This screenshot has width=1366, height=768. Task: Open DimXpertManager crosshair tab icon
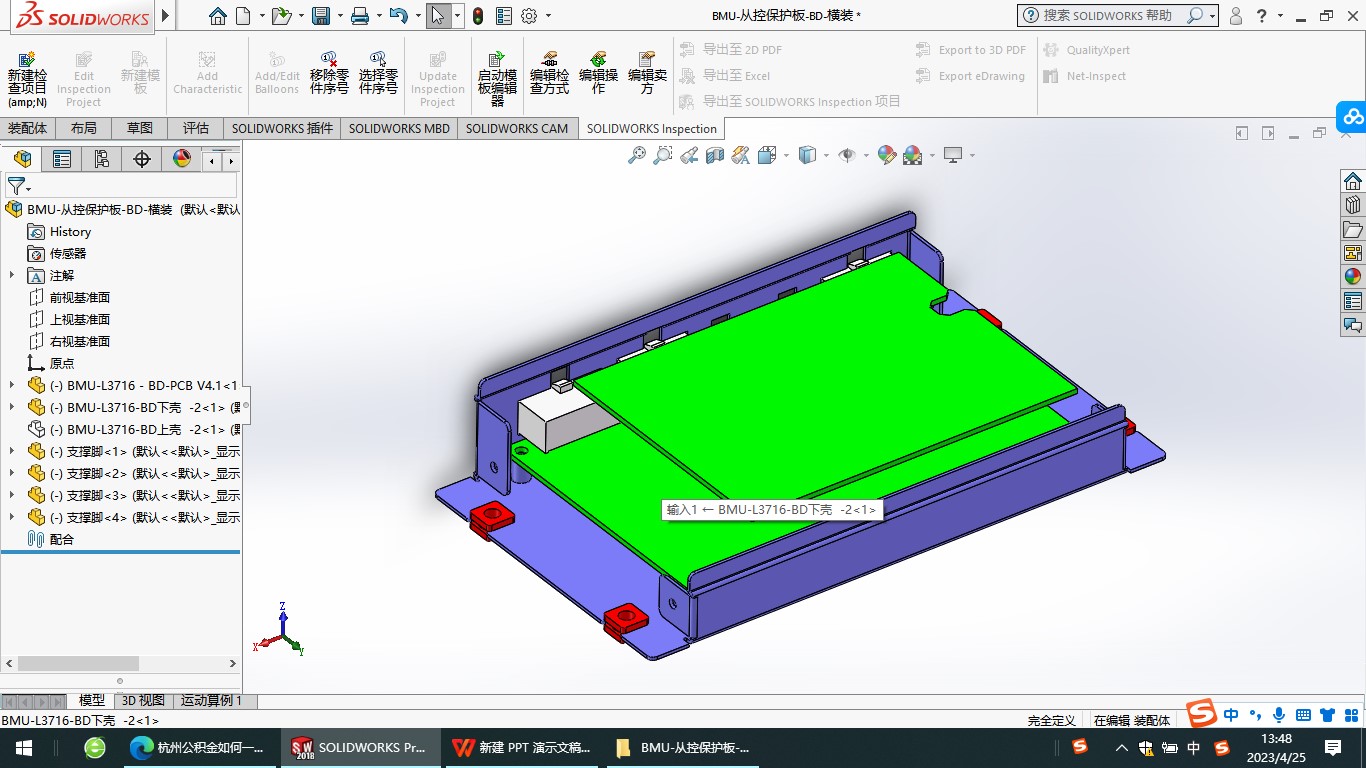tap(141, 159)
